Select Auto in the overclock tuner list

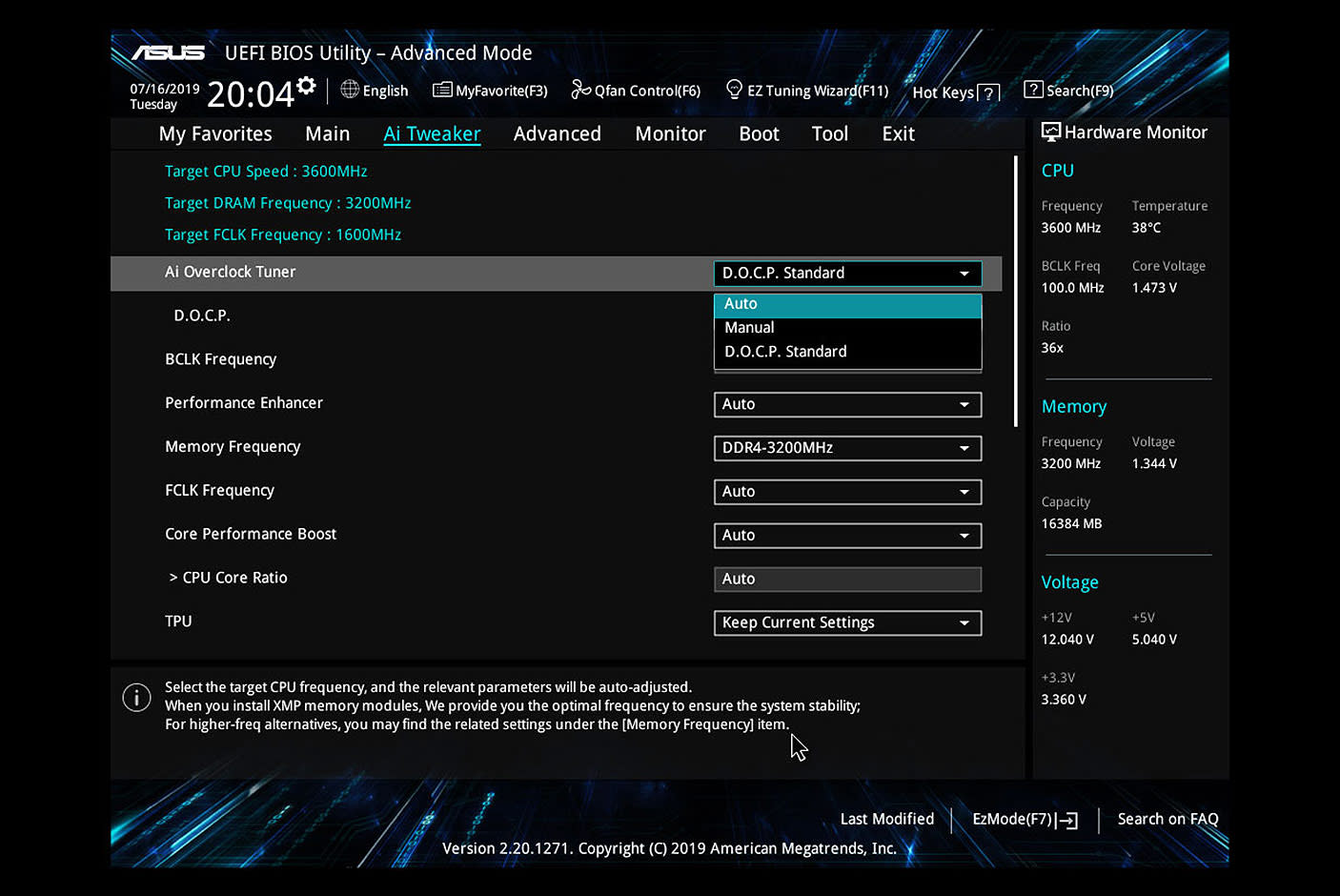tap(846, 304)
